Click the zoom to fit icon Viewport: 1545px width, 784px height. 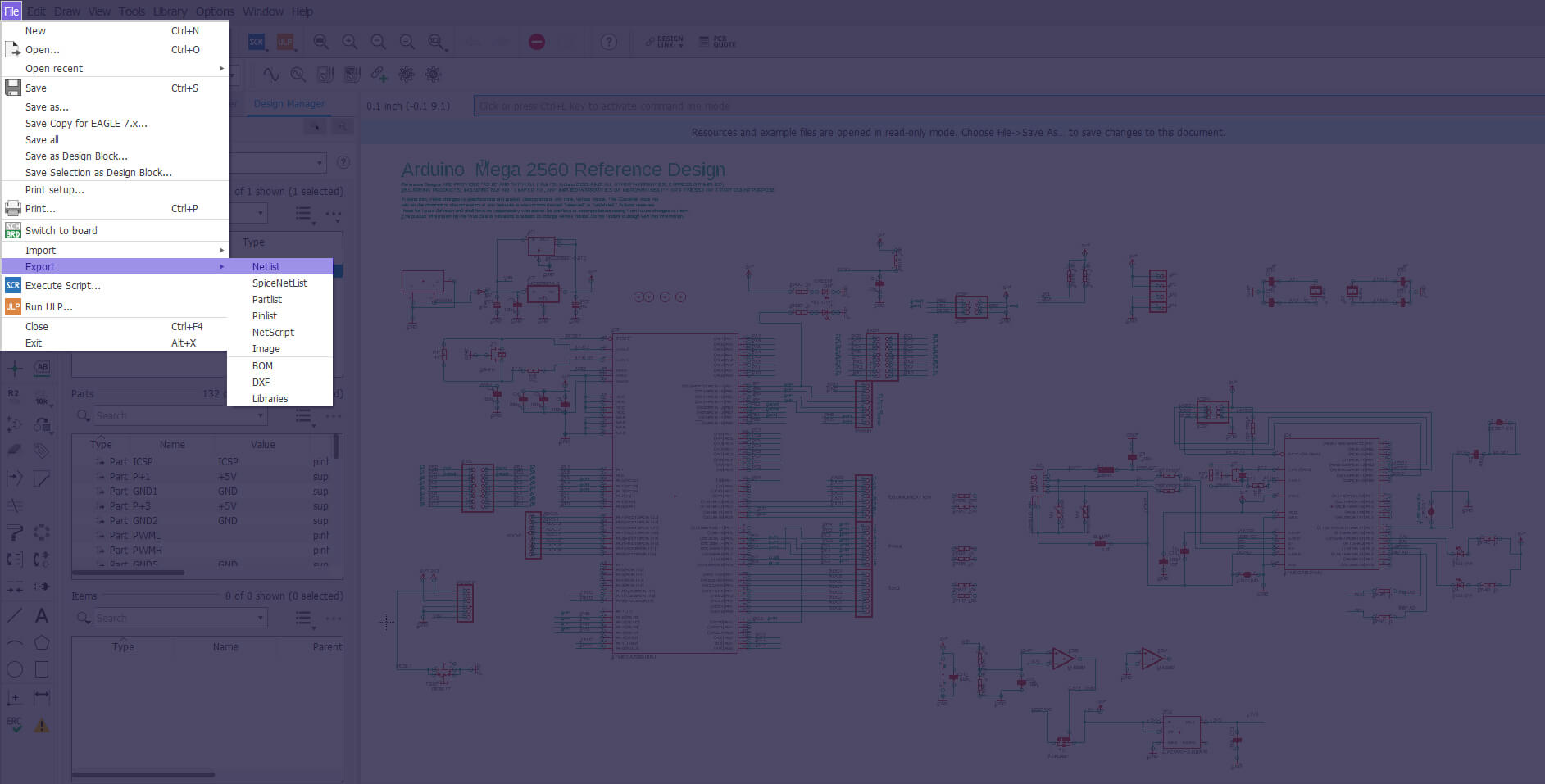(321, 42)
